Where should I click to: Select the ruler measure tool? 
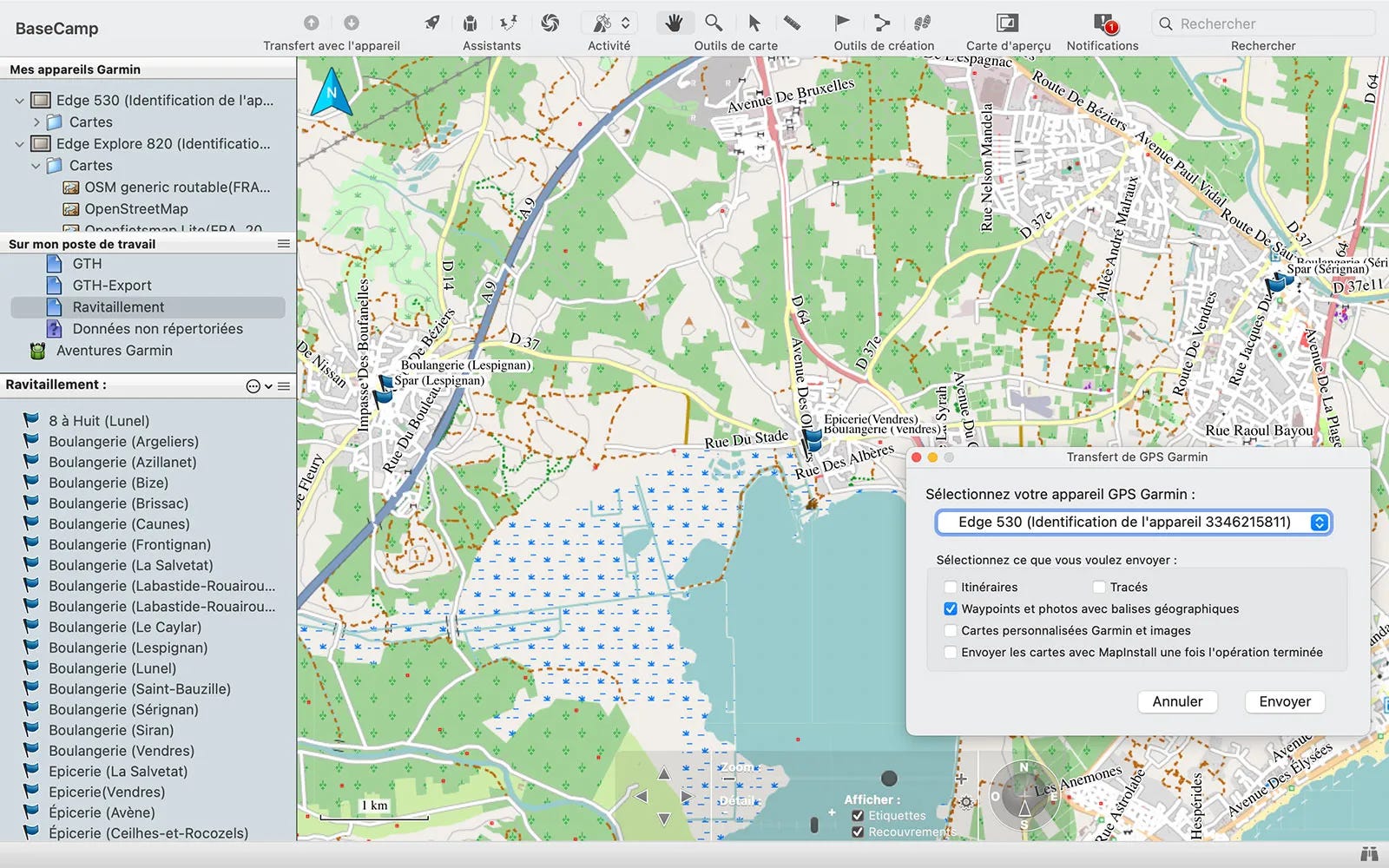(792, 23)
